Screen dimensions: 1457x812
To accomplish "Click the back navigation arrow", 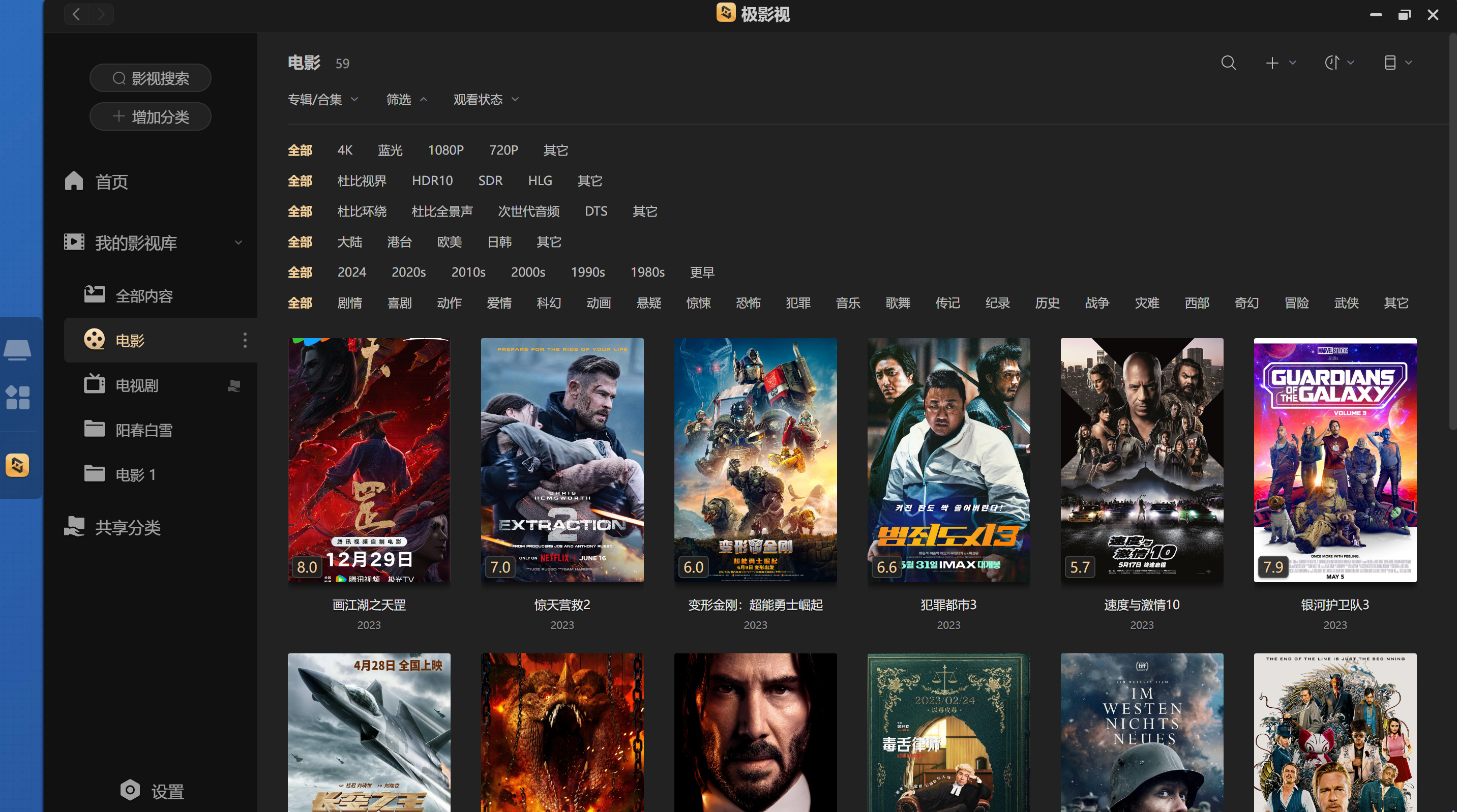I will 76,14.
